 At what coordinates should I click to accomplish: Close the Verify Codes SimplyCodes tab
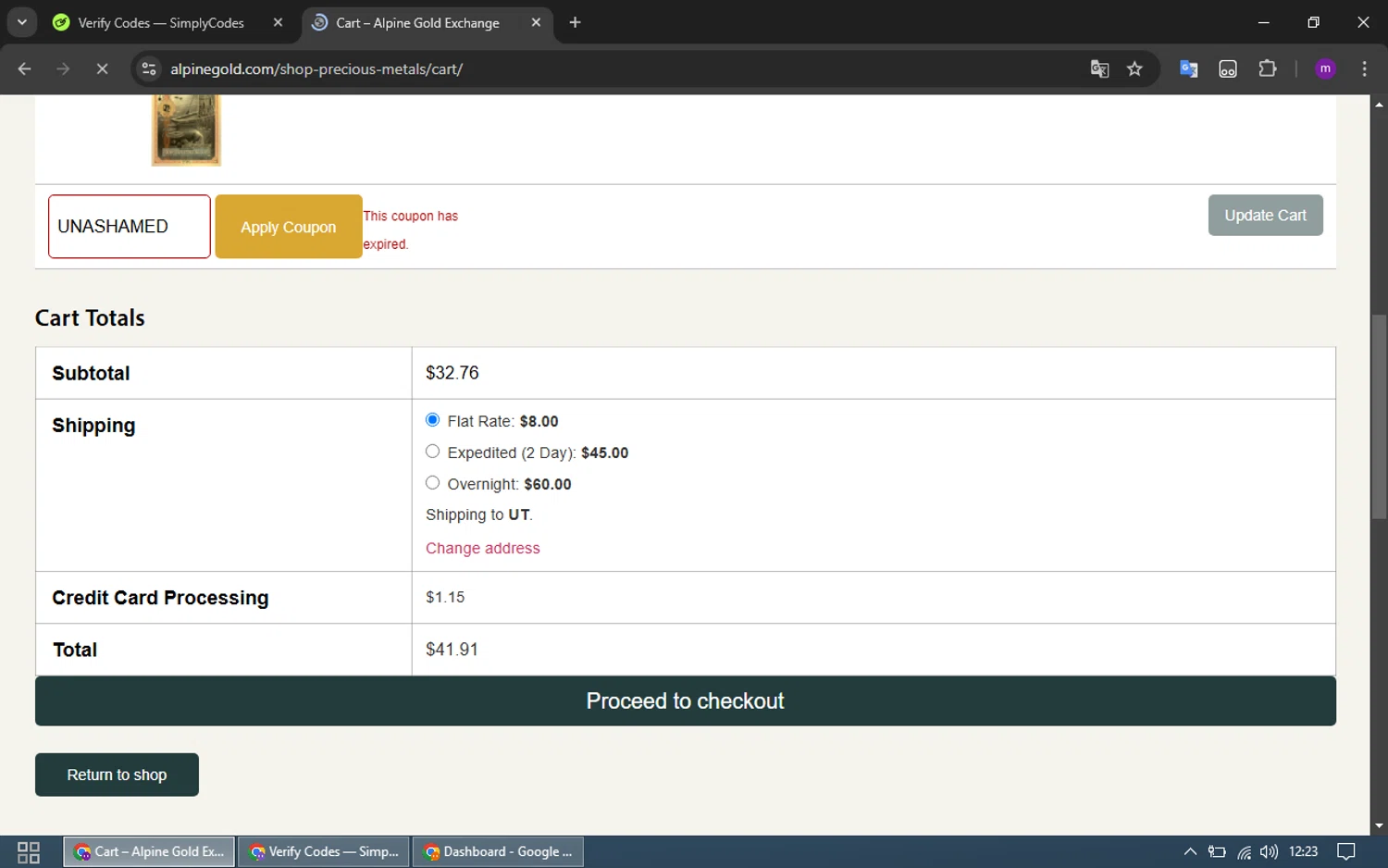pyautogui.click(x=278, y=22)
